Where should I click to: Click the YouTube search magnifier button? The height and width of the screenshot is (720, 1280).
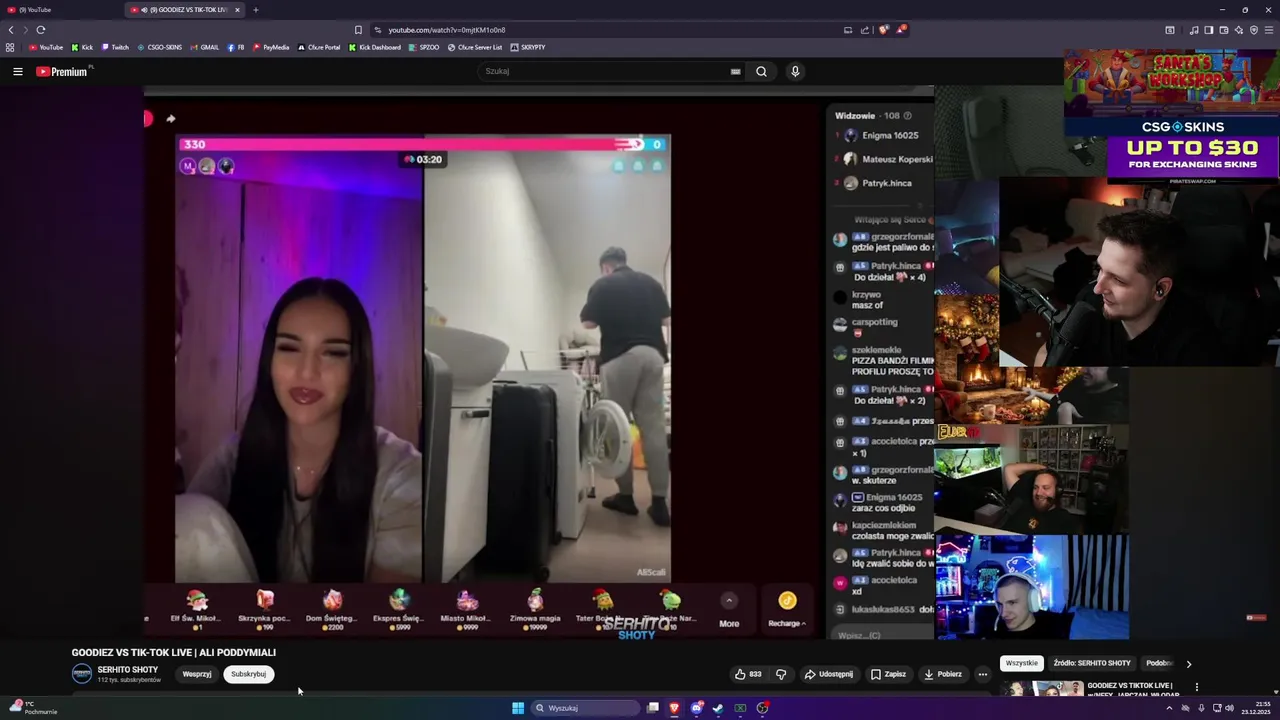(x=761, y=71)
